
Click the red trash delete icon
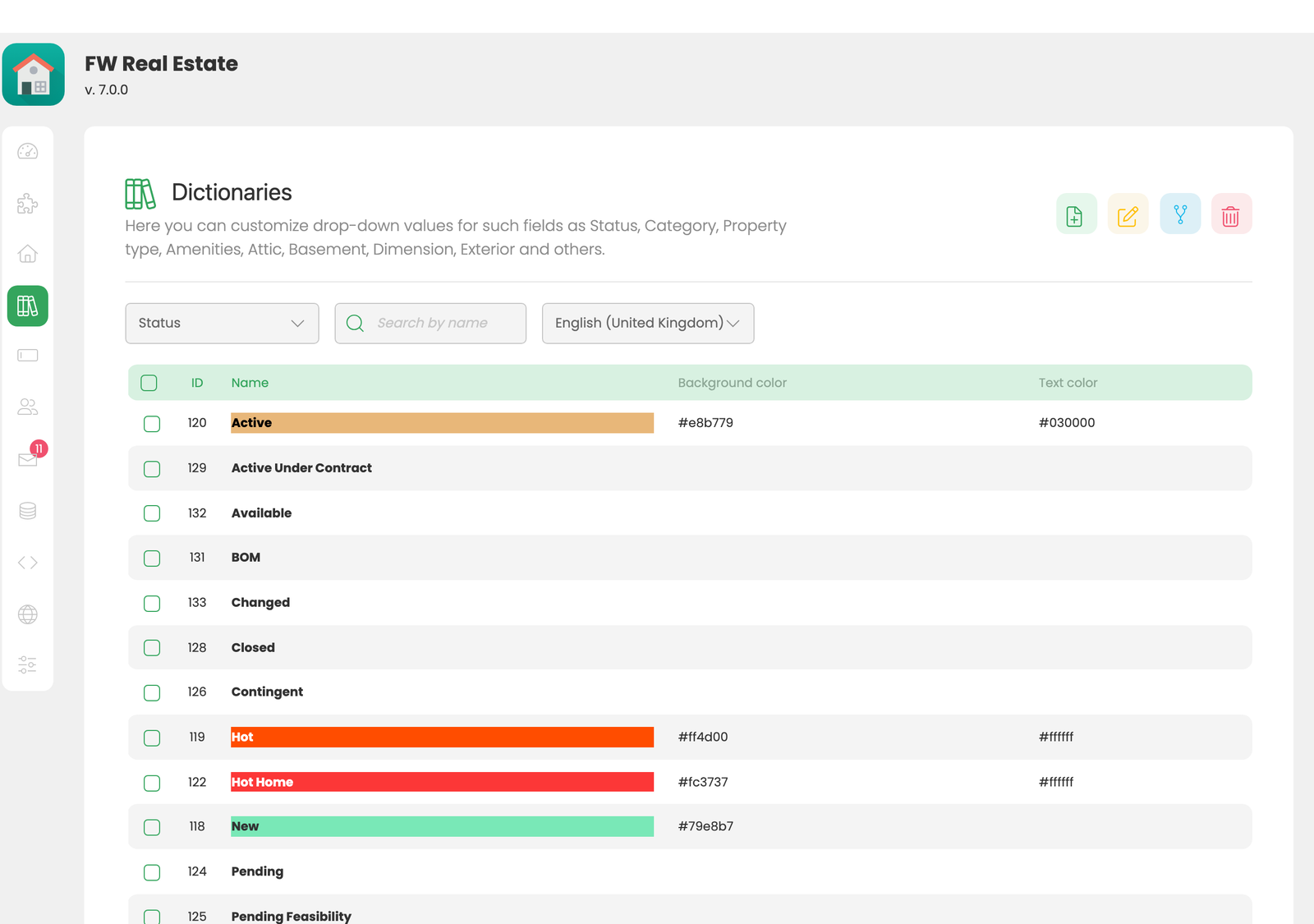click(1231, 214)
